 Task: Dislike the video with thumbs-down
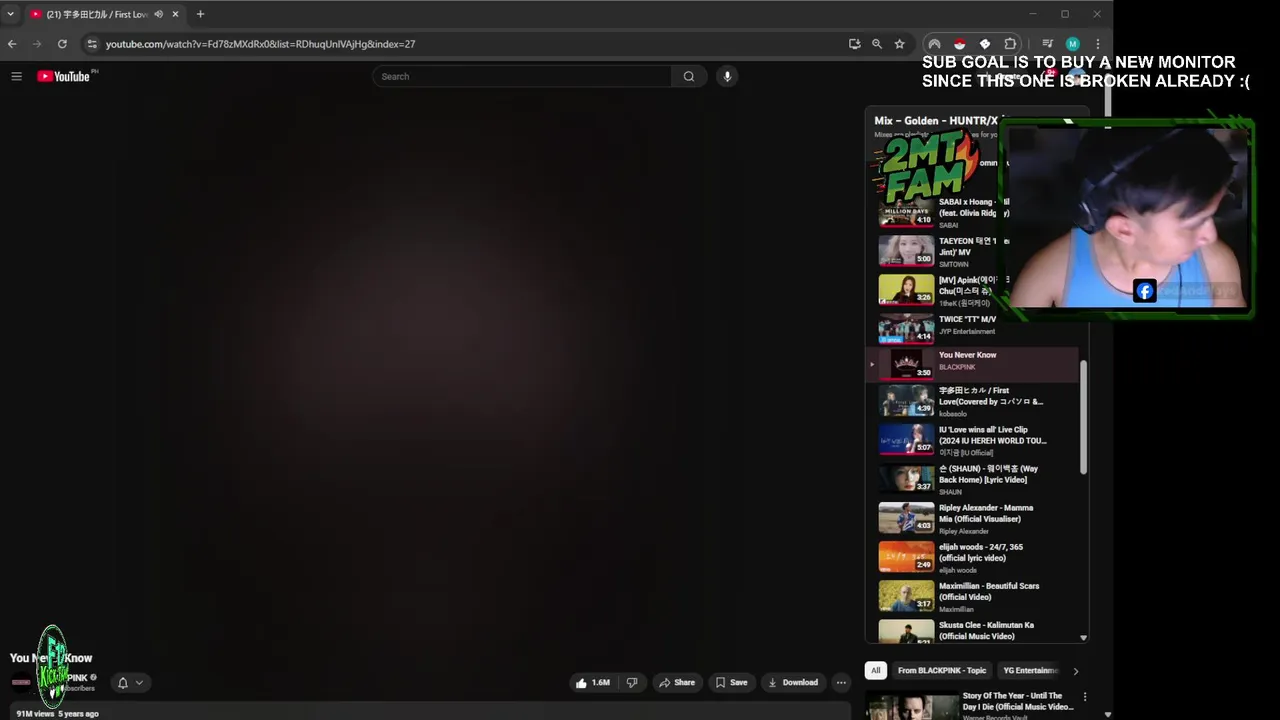tap(631, 683)
